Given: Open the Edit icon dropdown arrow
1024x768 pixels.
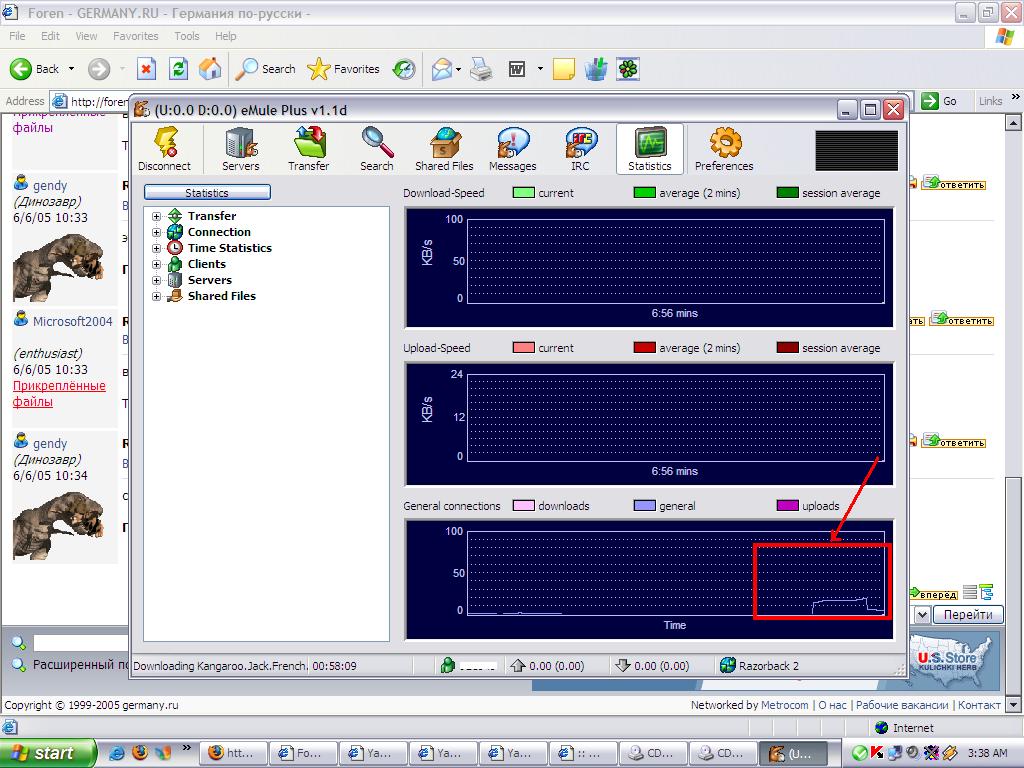Looking at the screenshot, I should click(x=540, y=69).
